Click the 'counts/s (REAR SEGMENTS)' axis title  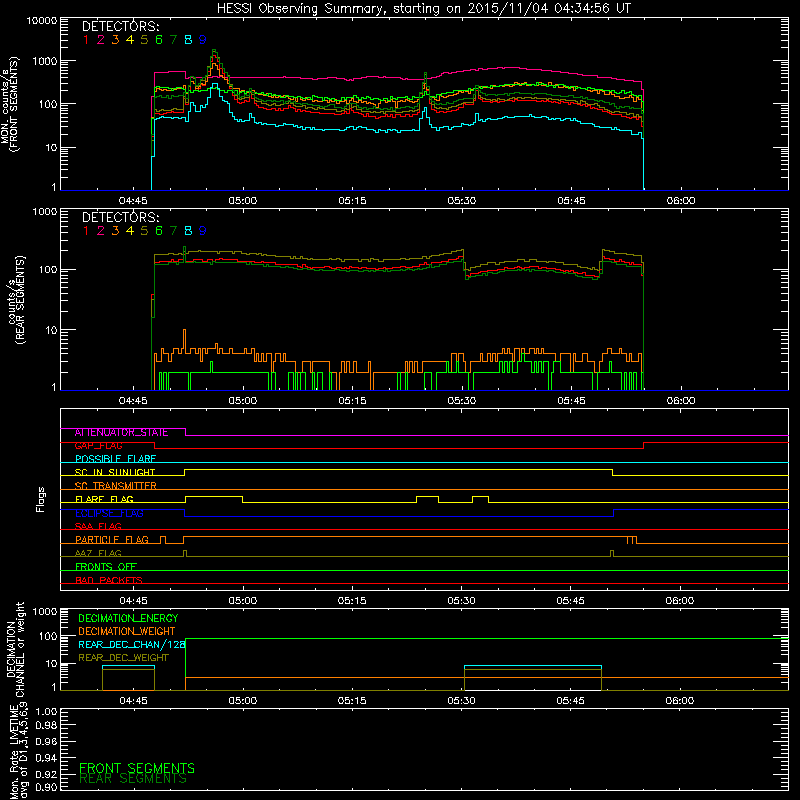15,300
